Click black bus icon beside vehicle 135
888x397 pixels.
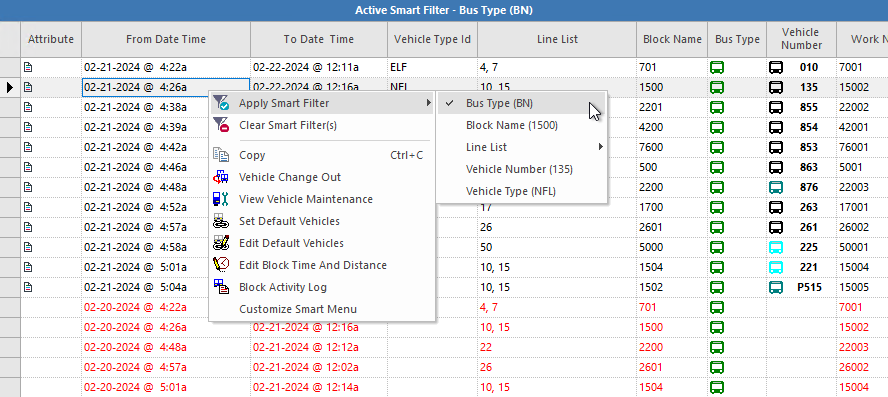(776, 88)
